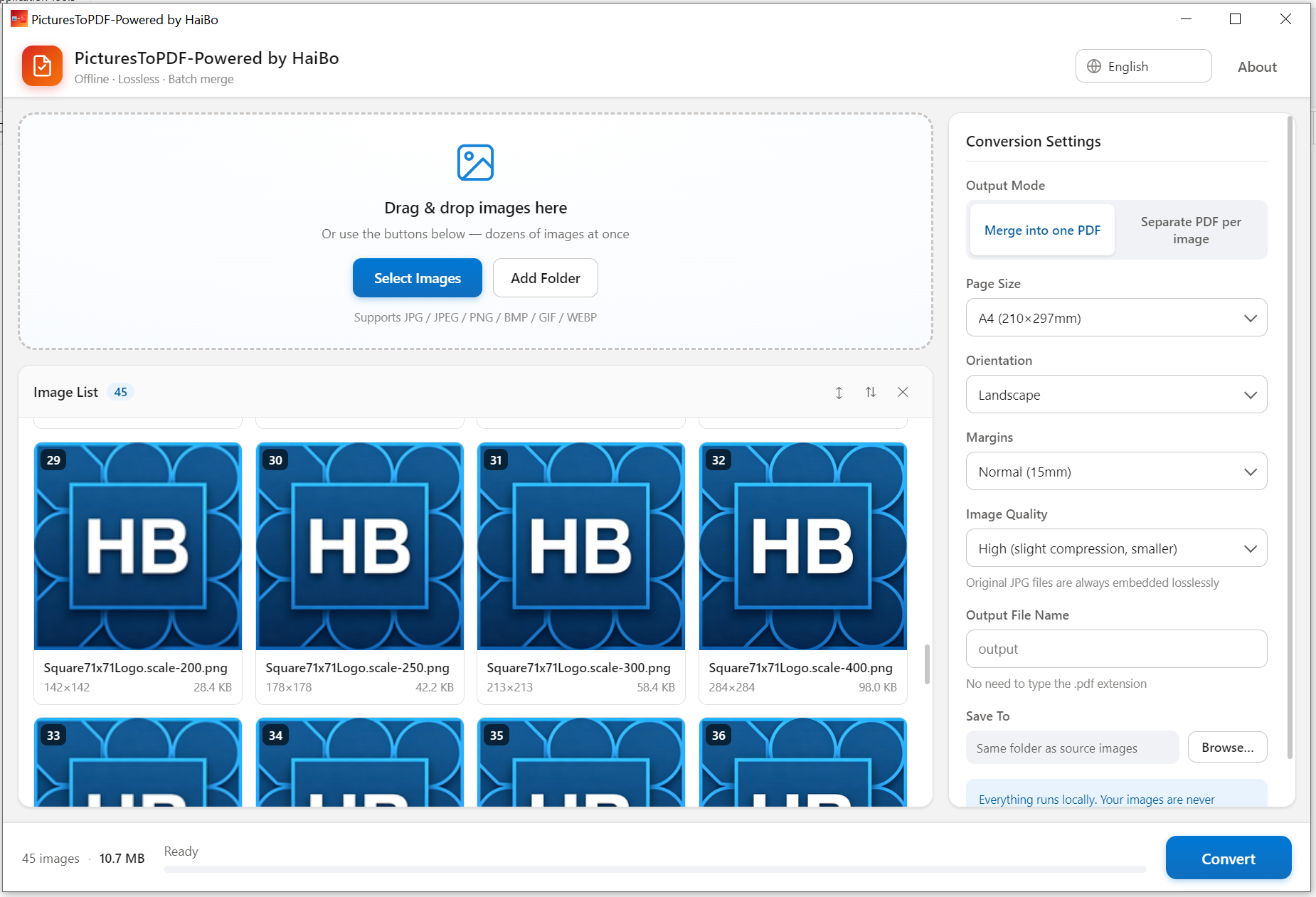Open the Margins dropdown
This screenshot has width=1316, height=897.
tap(1116, 472)
